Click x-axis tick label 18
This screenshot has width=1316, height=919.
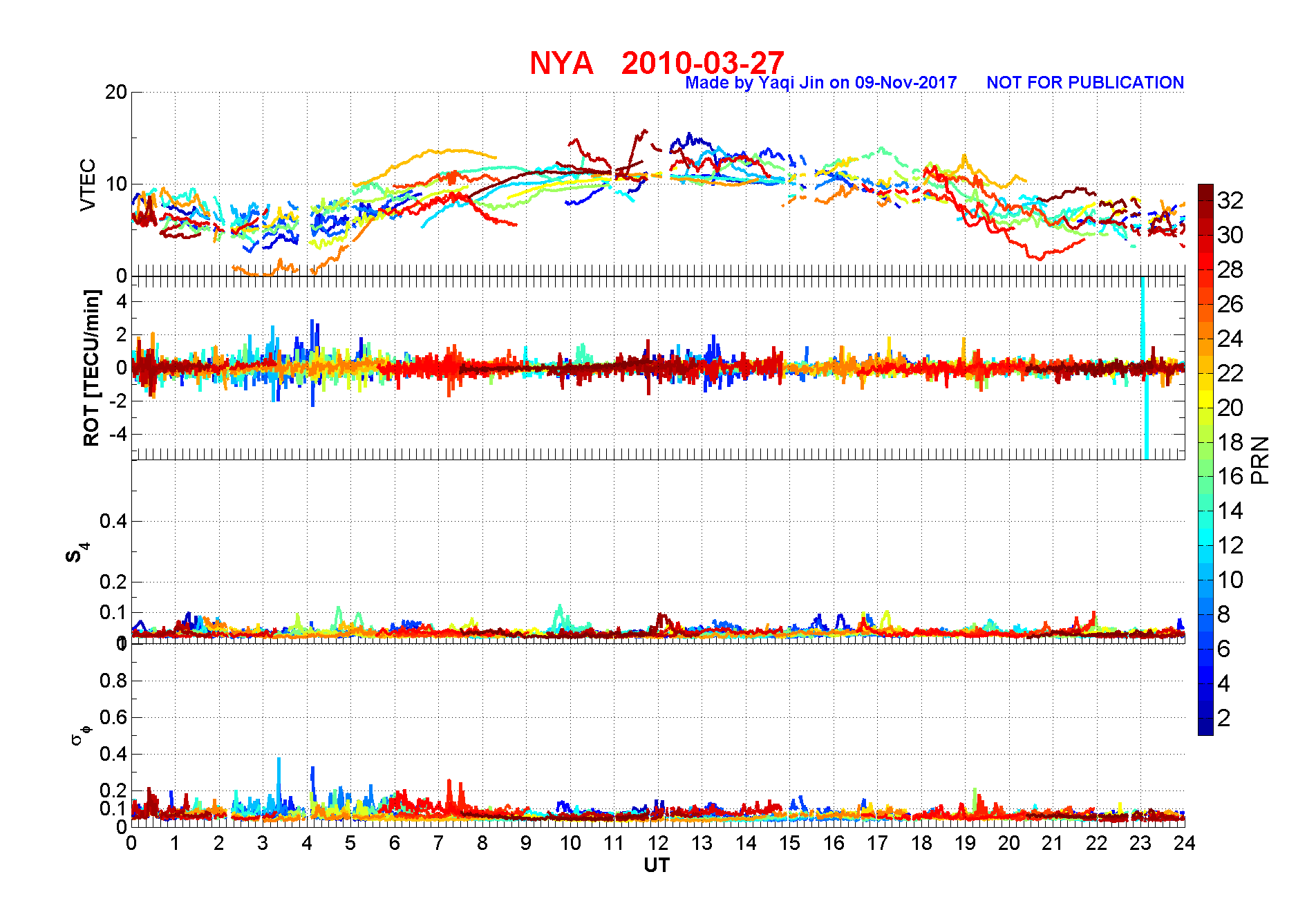click(x=921, y=843)
